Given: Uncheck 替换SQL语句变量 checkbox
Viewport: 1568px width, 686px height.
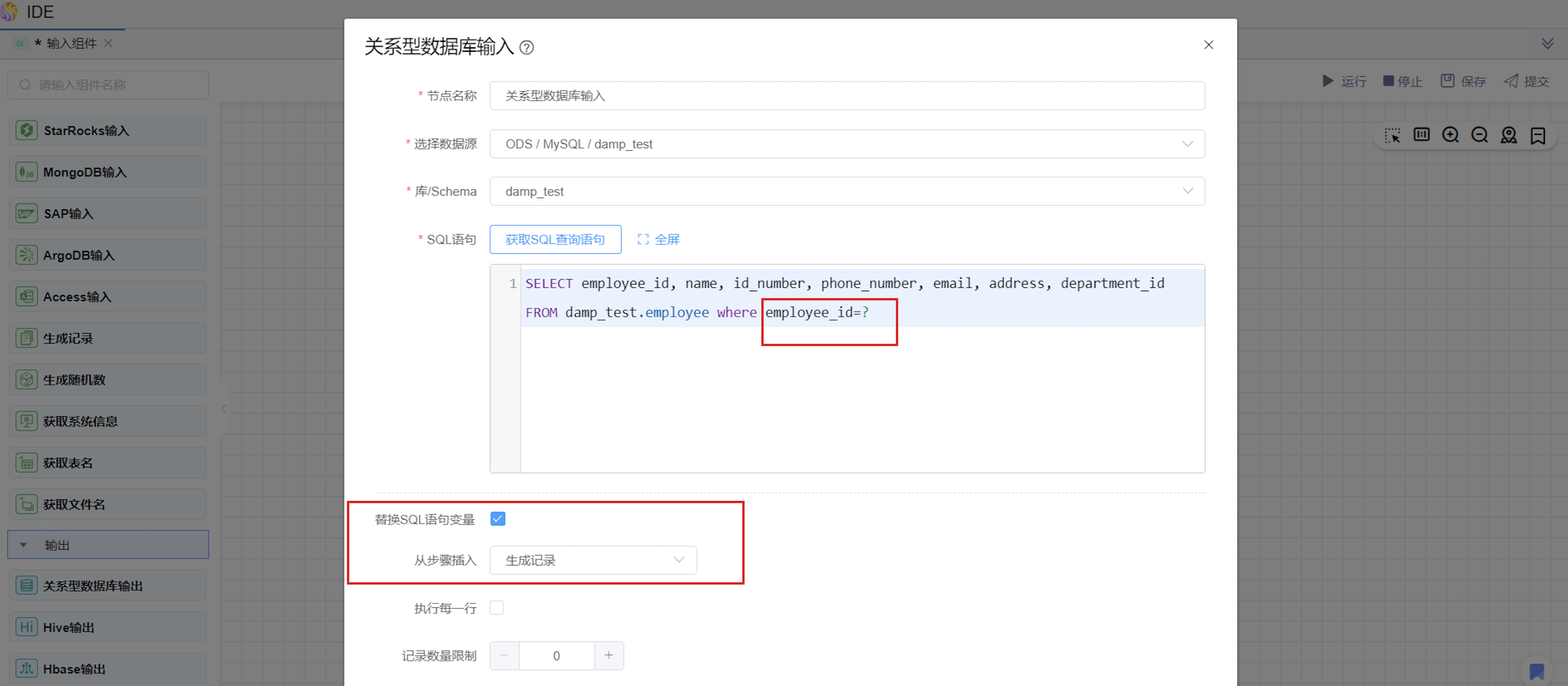Looking at the screenshot, I should (497, 519).
